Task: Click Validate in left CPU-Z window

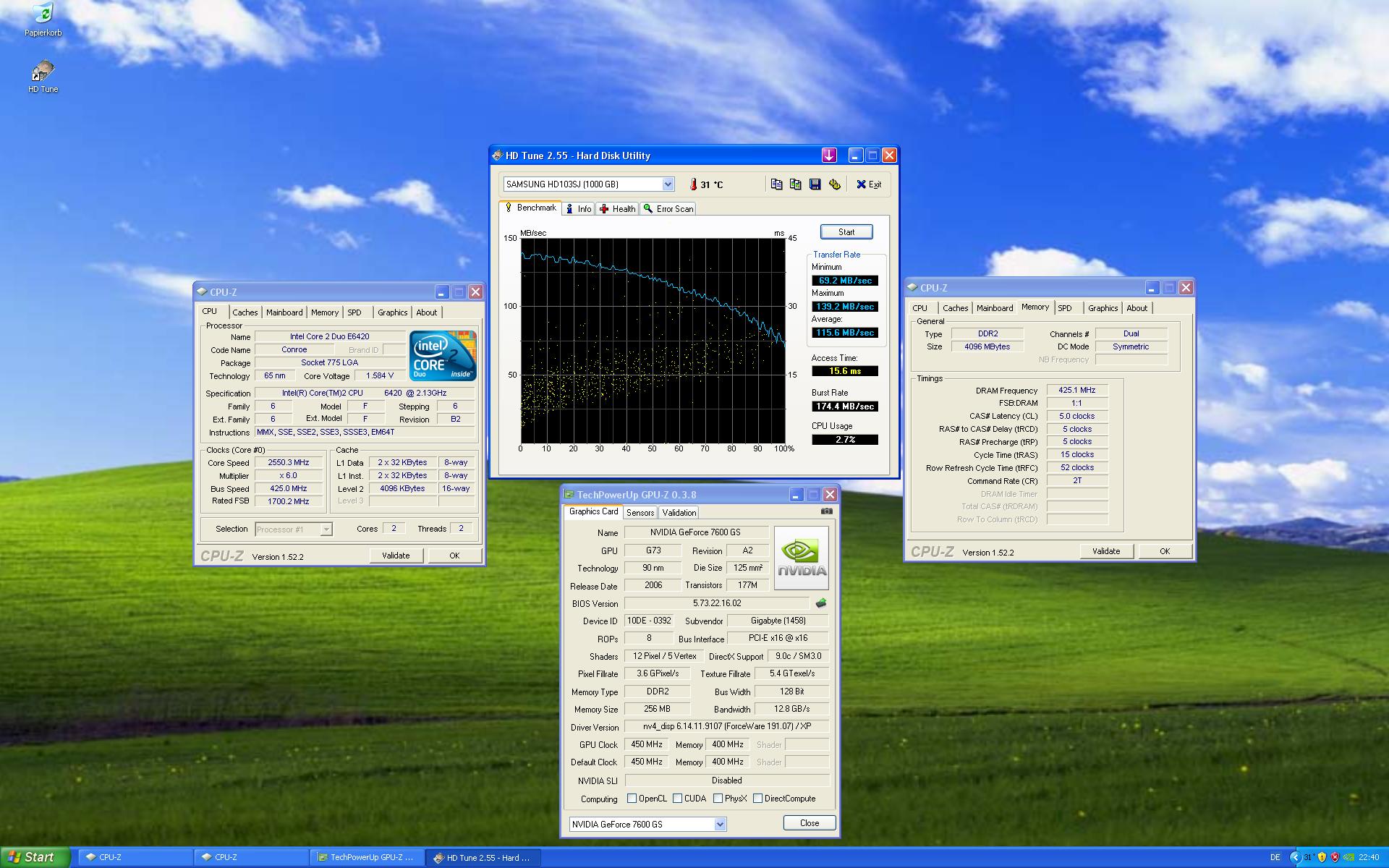Action: (396, 556)
